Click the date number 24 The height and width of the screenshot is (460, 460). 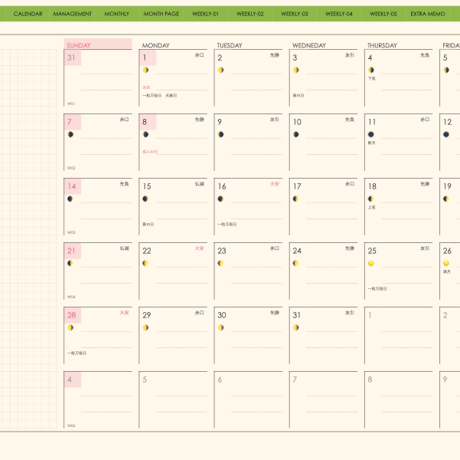pyautogui.click(x=297, y=251)
